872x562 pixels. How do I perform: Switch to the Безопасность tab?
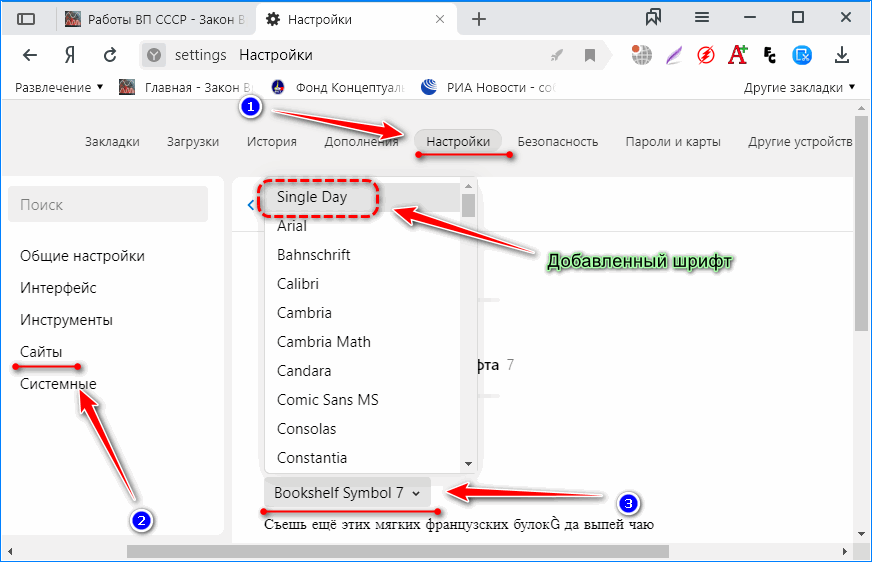click(557, 141)
